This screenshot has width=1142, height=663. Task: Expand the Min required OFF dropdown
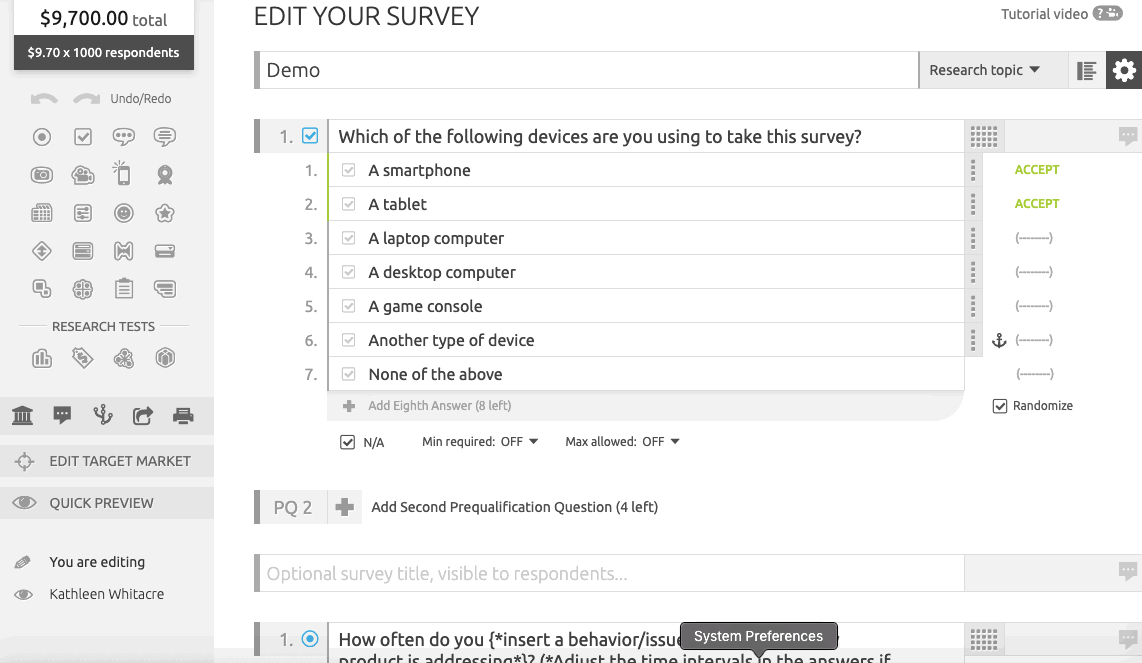tap(480, 442)
